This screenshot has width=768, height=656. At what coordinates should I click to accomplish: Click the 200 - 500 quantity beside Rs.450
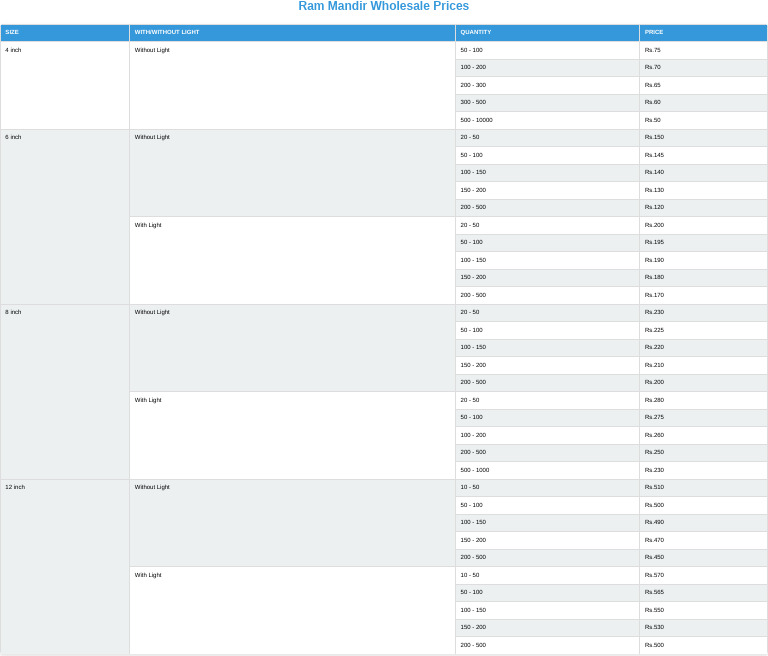click(x=547, y=557)
